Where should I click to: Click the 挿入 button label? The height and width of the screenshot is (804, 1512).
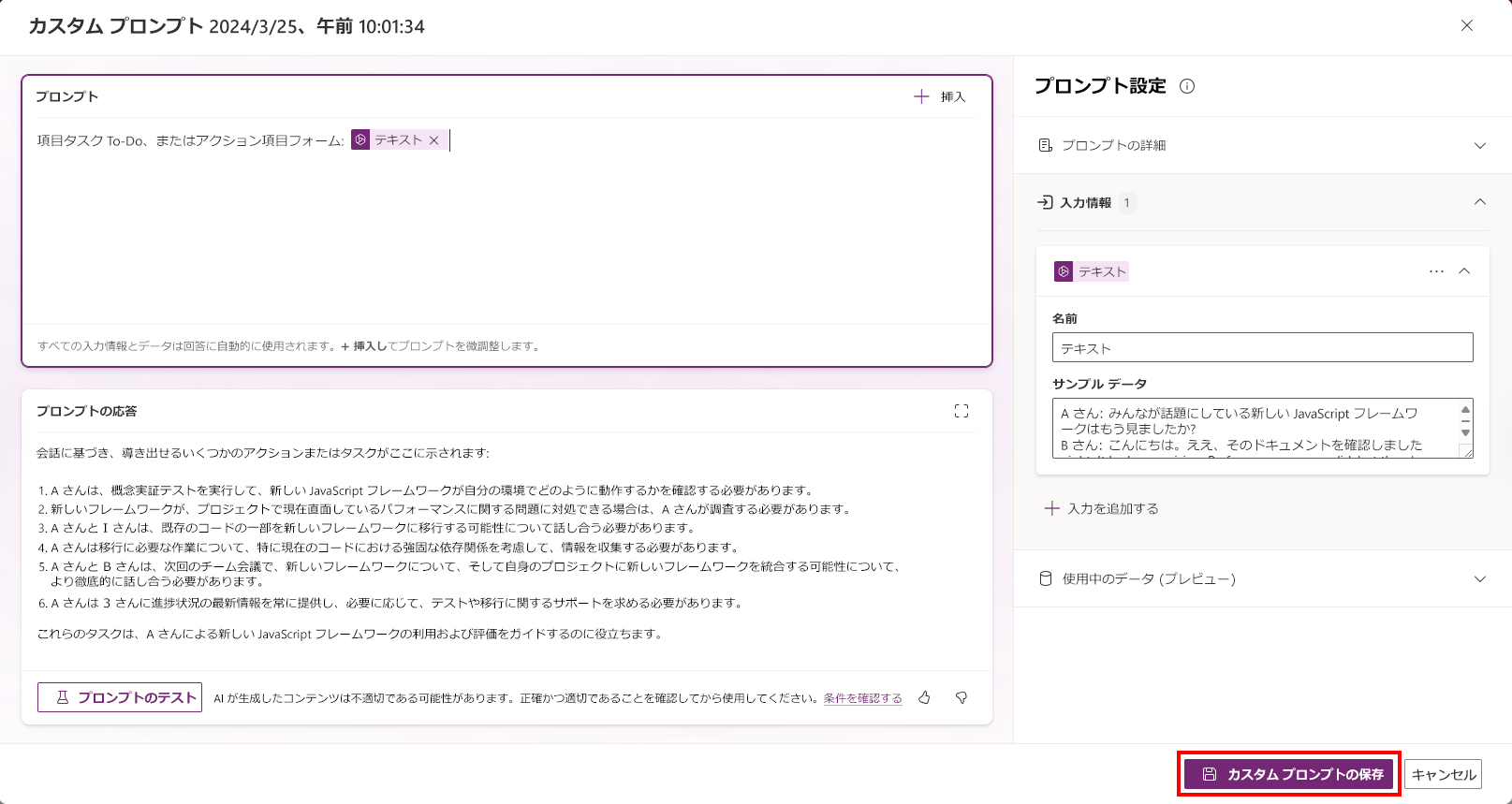click(953, 96)
